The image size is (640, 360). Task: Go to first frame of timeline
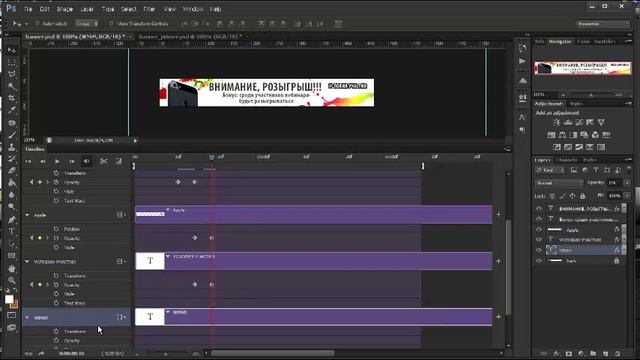28,161
